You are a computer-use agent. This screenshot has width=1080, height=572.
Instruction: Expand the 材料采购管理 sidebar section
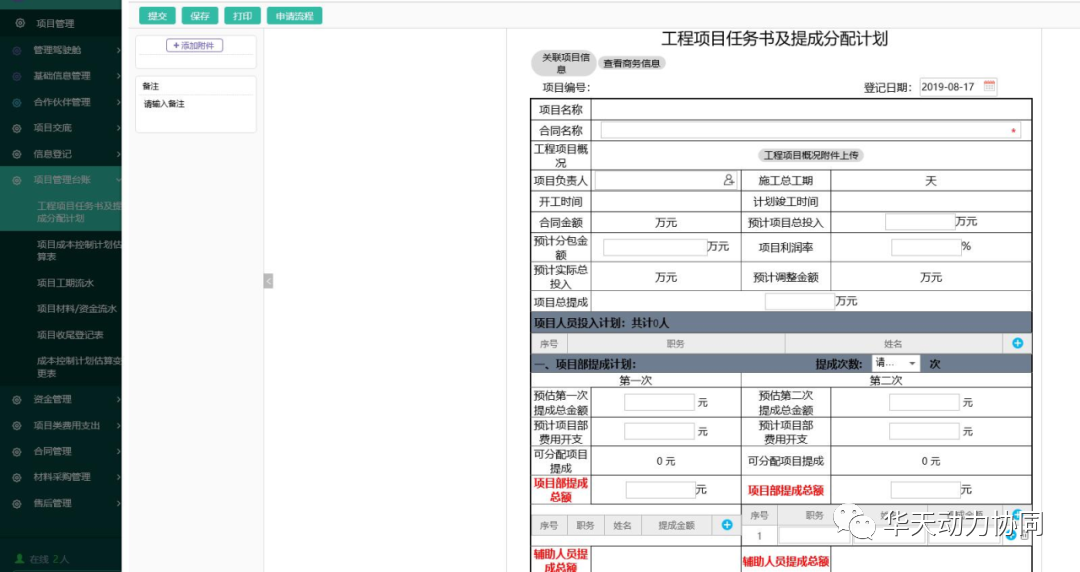coord(61,477)
